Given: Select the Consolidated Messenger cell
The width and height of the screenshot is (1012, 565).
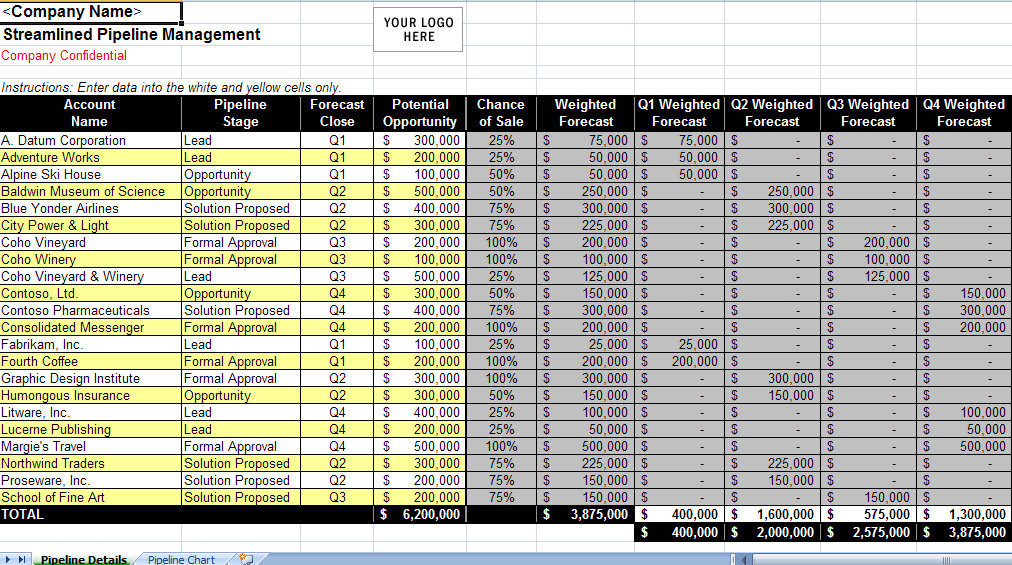Looking at the screenshot, I should (x=90, y=327).
